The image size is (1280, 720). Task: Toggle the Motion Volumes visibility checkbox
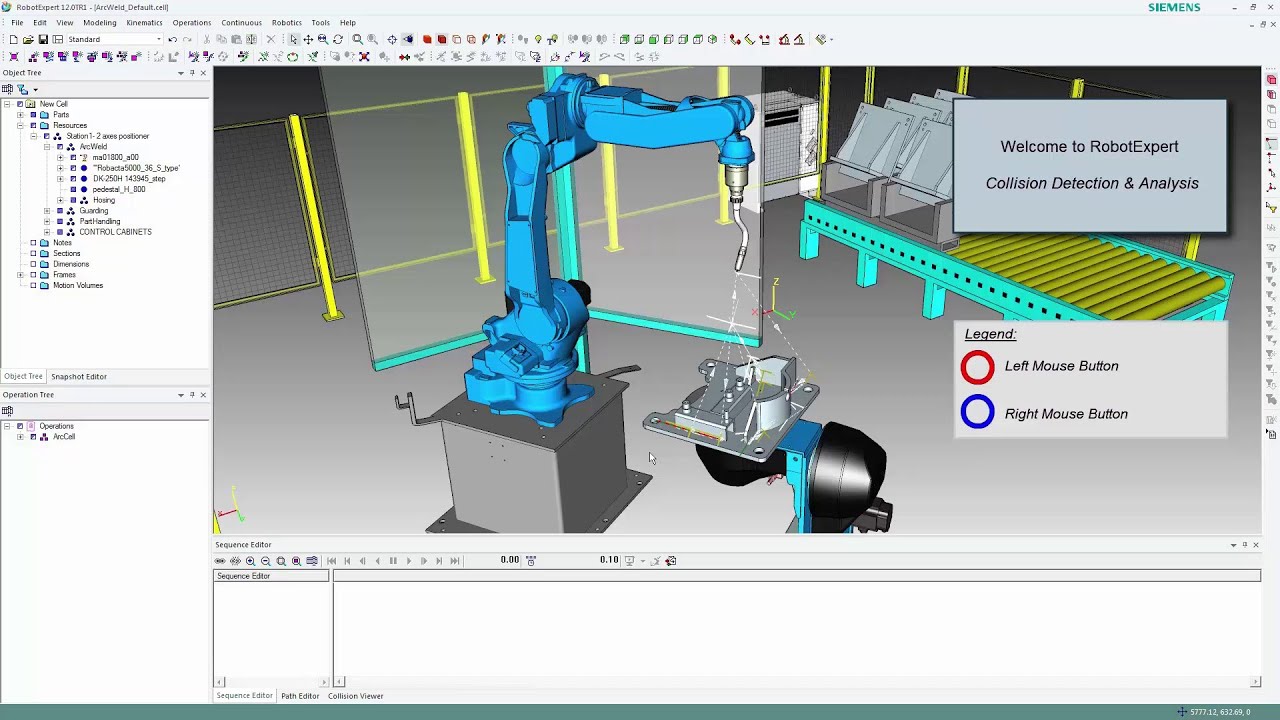coord(33,285)
